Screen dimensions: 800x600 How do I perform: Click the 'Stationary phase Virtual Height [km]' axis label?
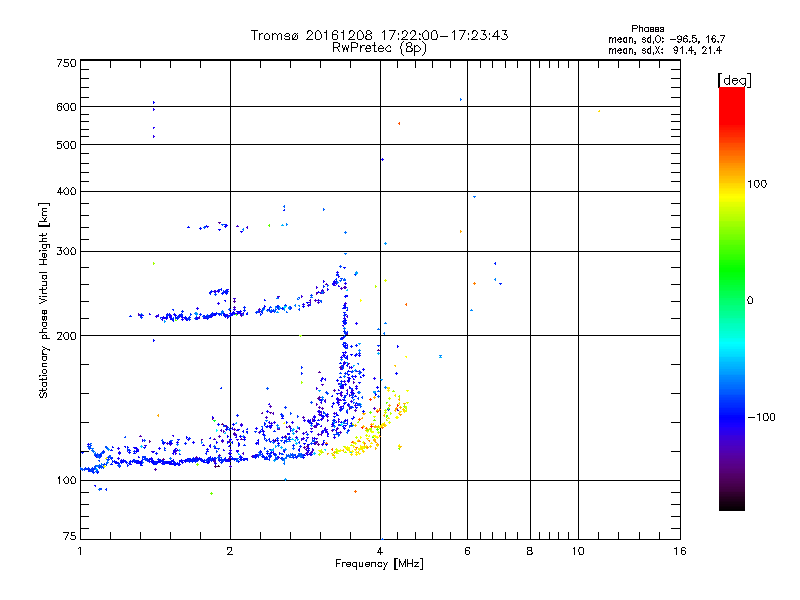44,301
